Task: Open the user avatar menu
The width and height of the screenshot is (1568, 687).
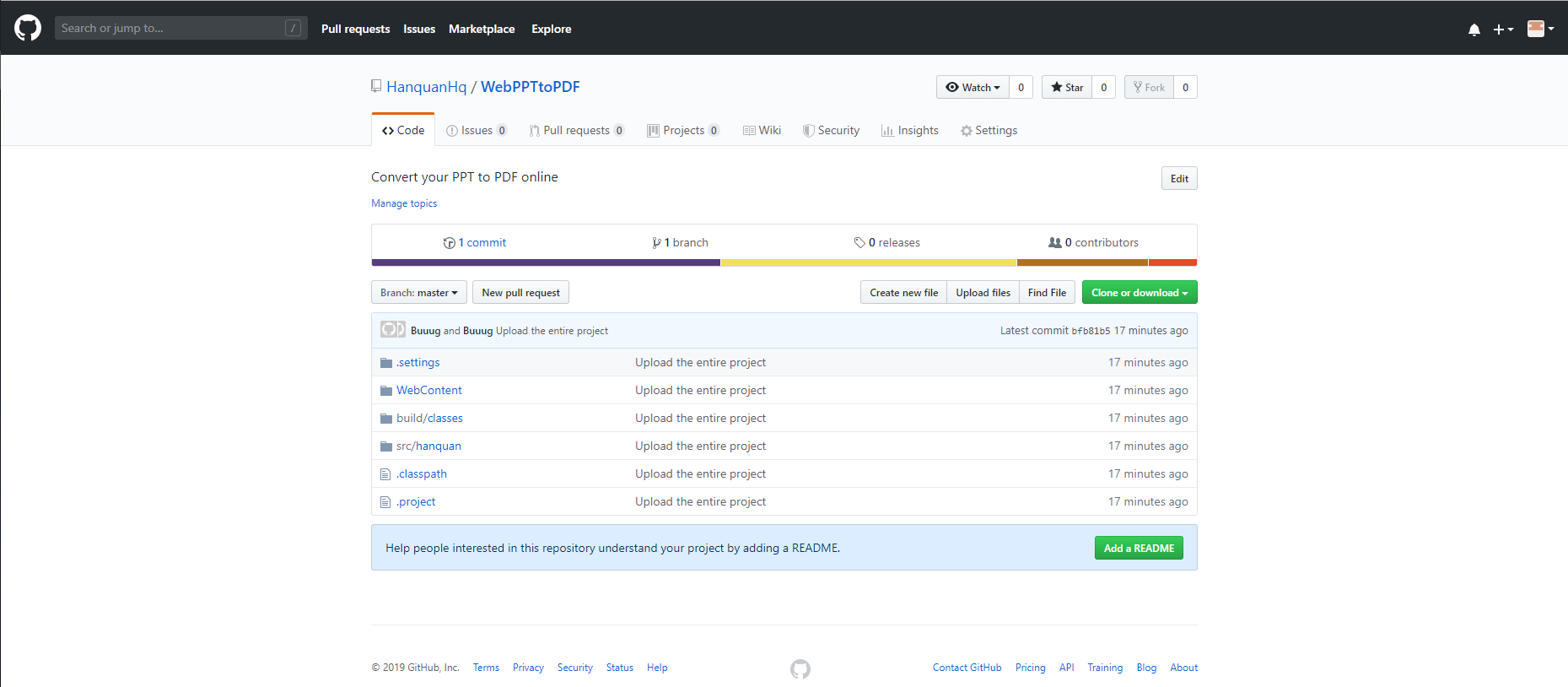Action: tap(1540, 29)
